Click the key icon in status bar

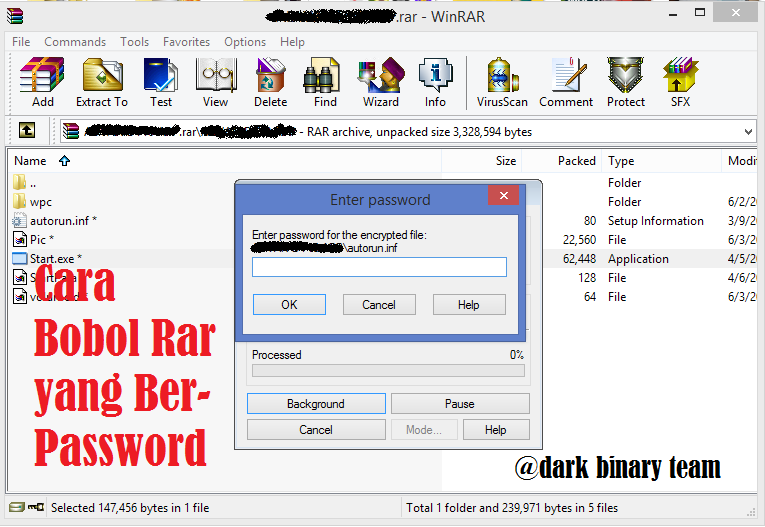(36, 507)
